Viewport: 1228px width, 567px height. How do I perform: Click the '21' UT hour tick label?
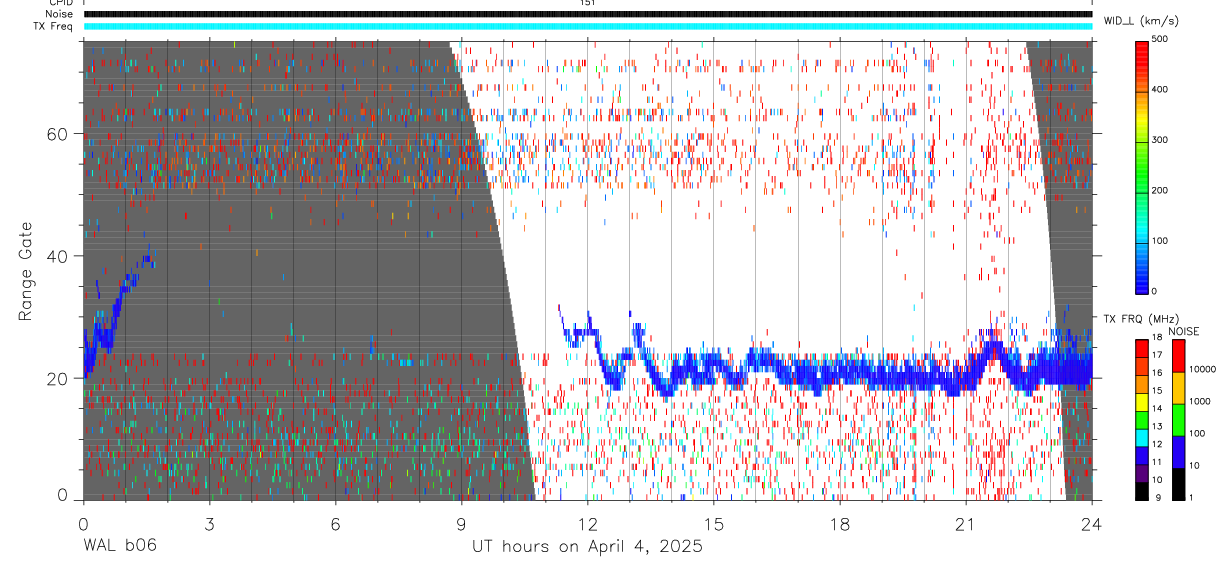click(966, 524)
